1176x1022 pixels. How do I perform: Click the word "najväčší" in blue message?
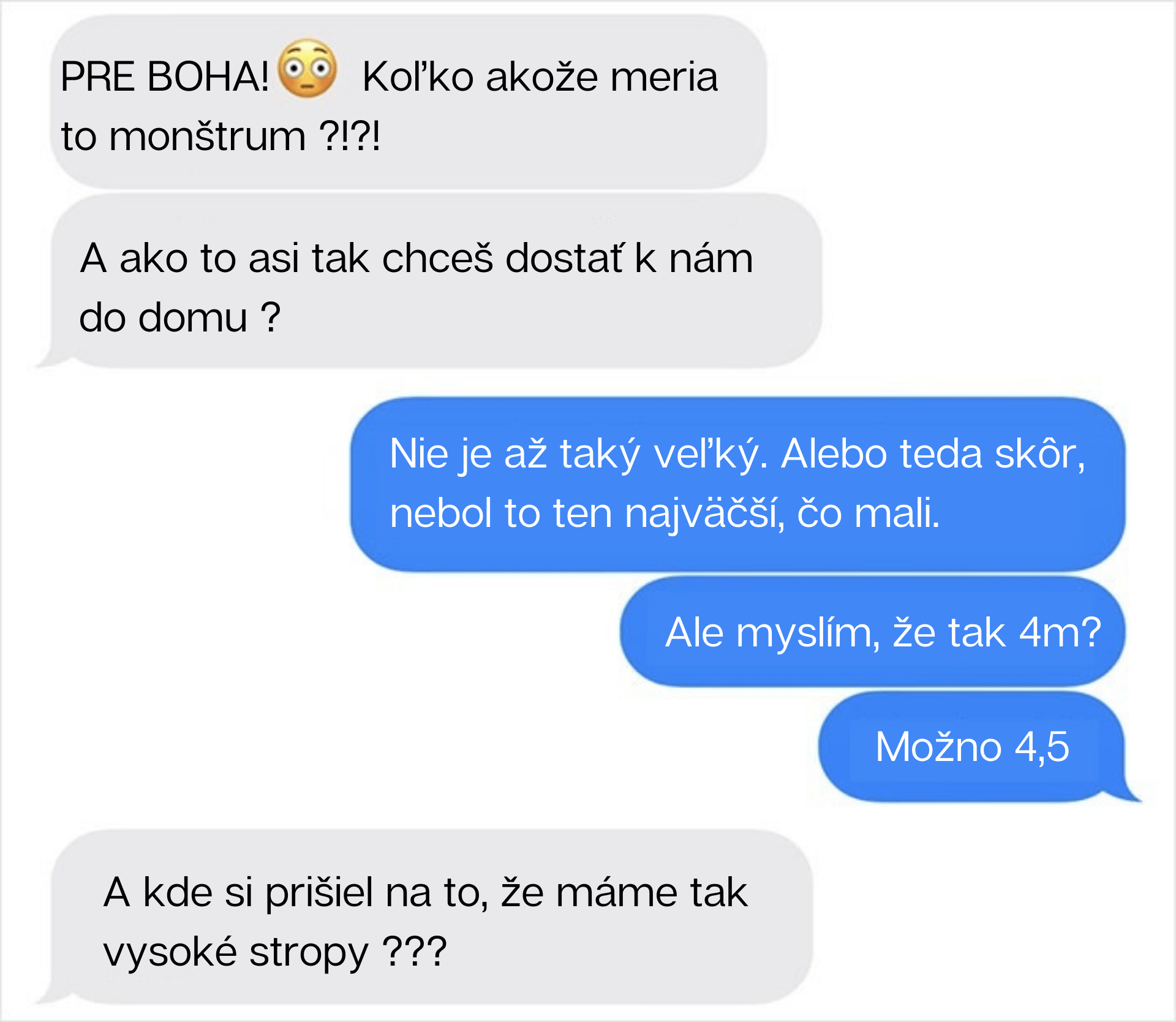click(705, 513)
